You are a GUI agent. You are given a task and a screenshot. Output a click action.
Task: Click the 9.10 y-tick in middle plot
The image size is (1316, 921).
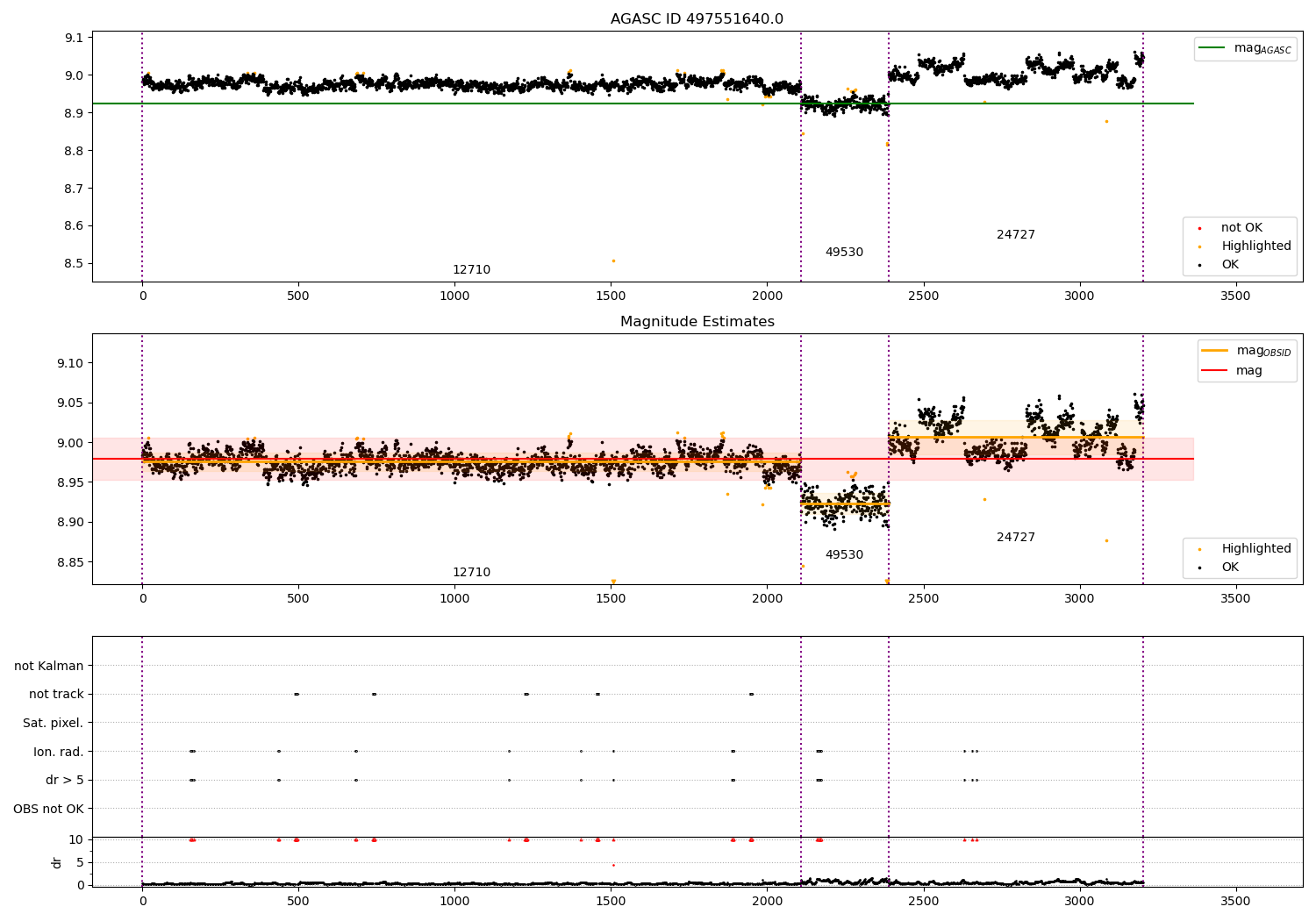70,363
